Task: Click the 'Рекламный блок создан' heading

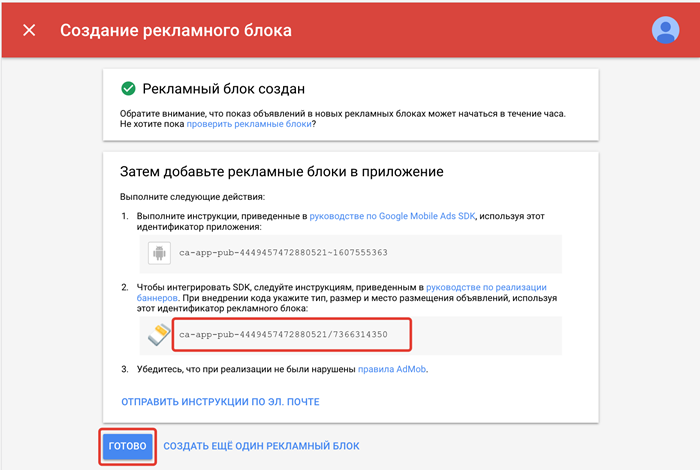Action: (223, 88)
